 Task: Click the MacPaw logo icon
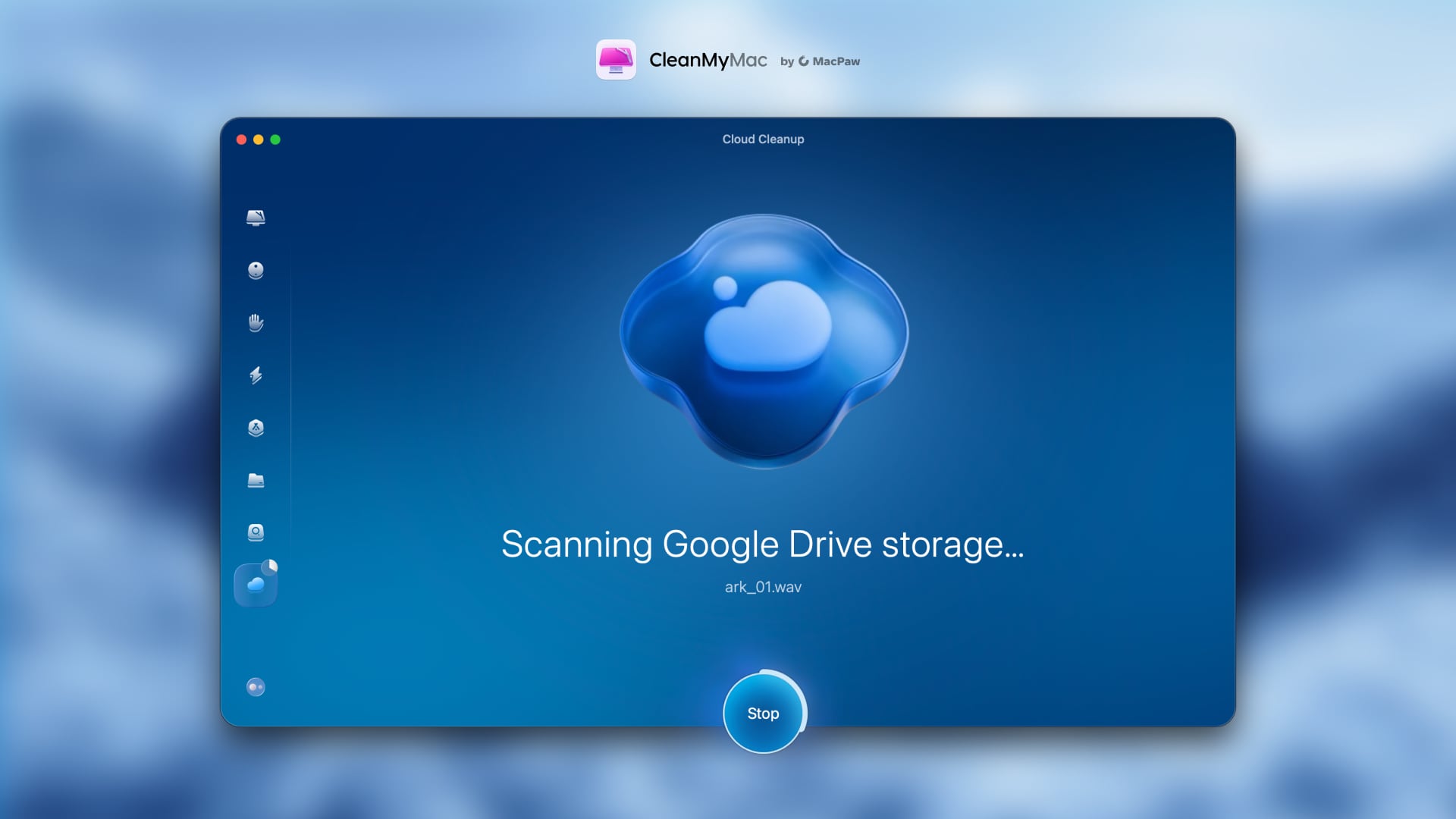point(804,61)
